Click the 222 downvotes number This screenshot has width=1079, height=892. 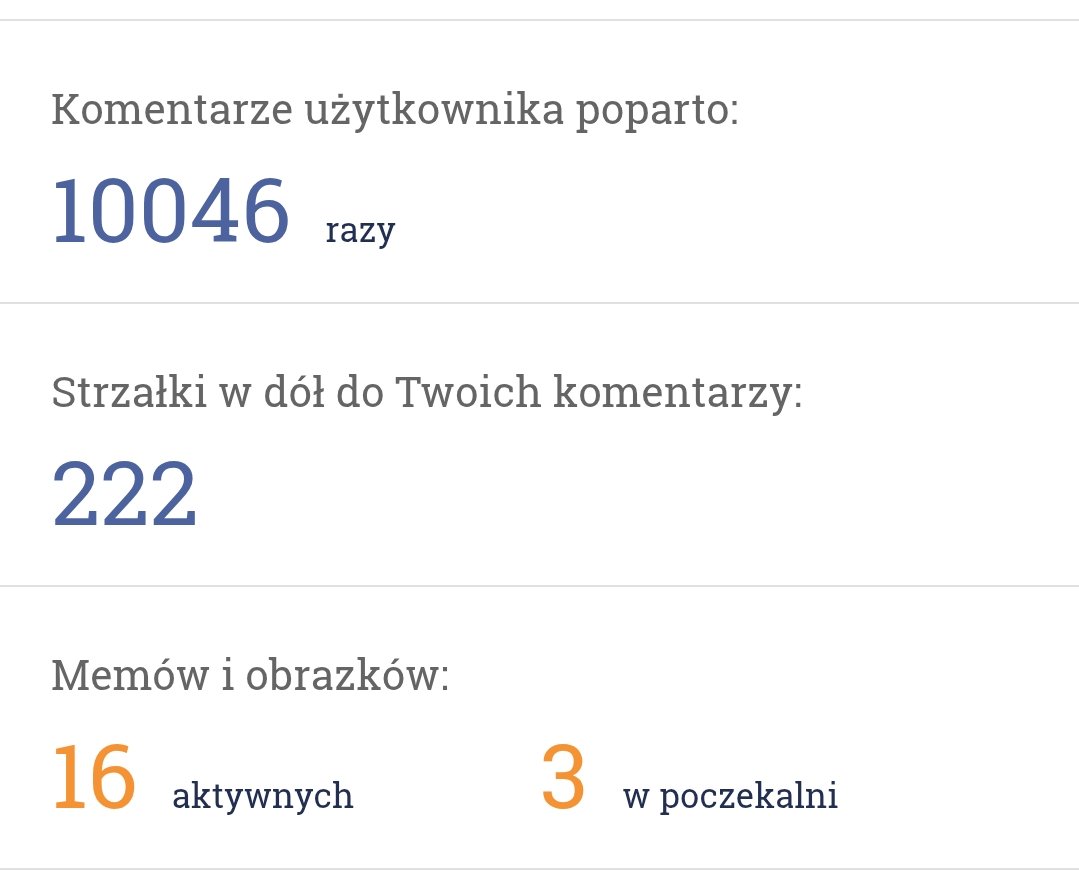125,493
